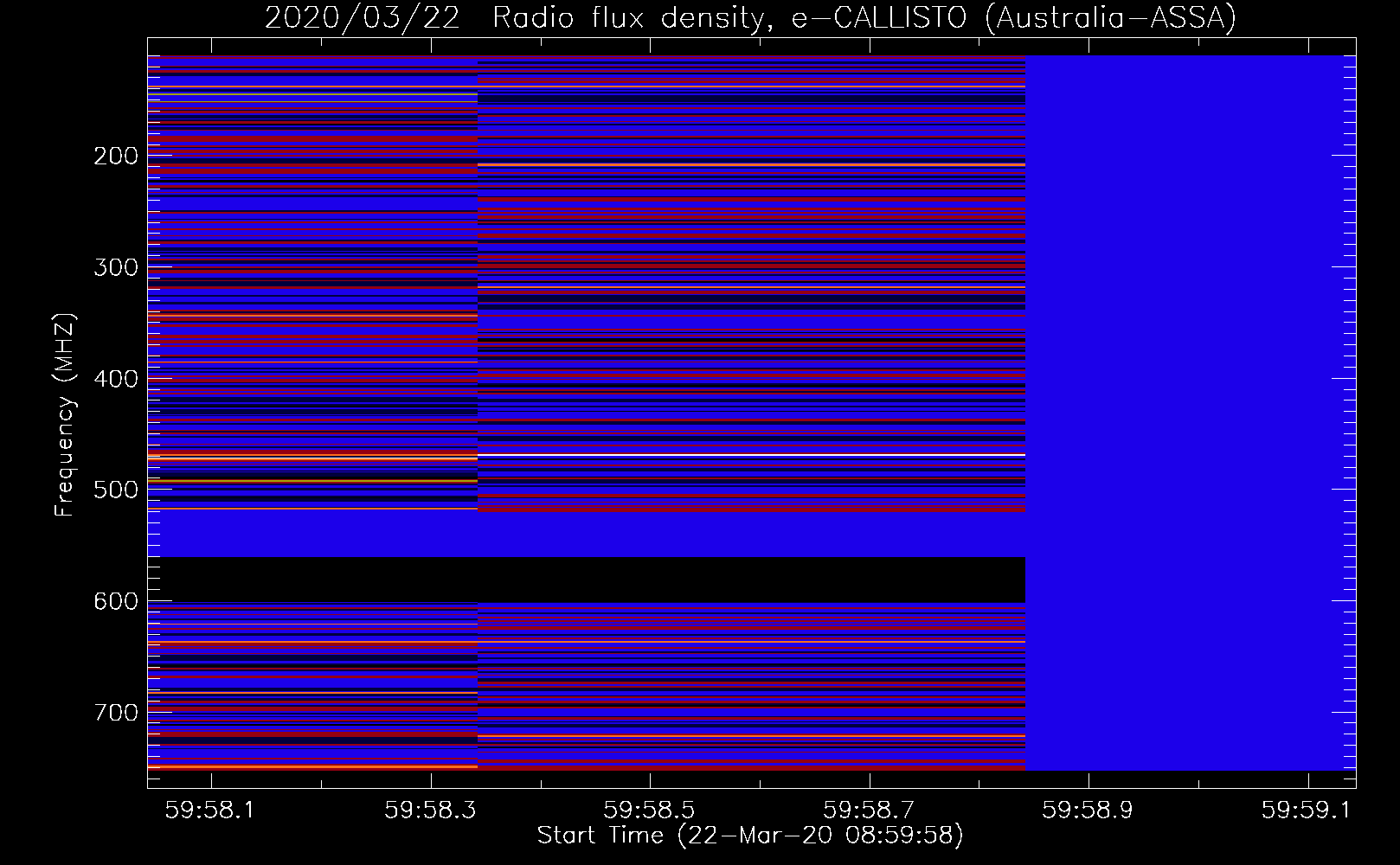1400x865 pixels.
Task: Click the 59:59.1 time tick label
Action: 1307,811
